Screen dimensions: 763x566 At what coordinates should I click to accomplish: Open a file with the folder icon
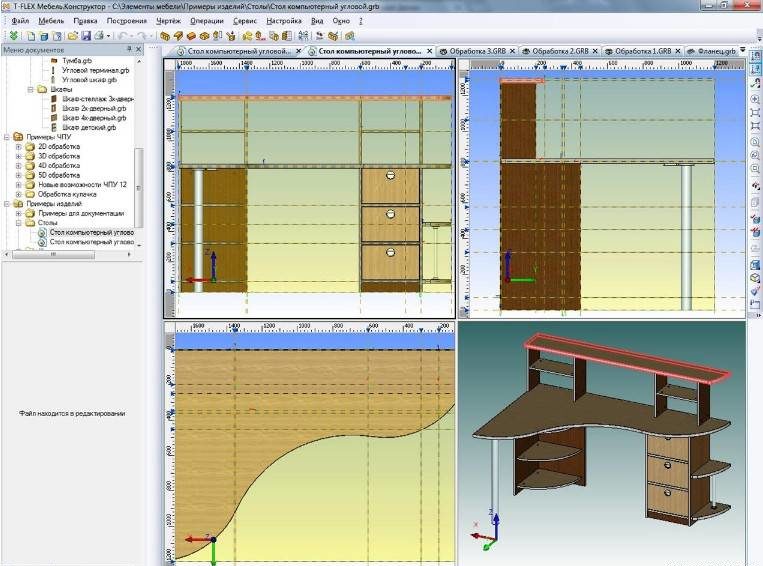tap(73, 36)
